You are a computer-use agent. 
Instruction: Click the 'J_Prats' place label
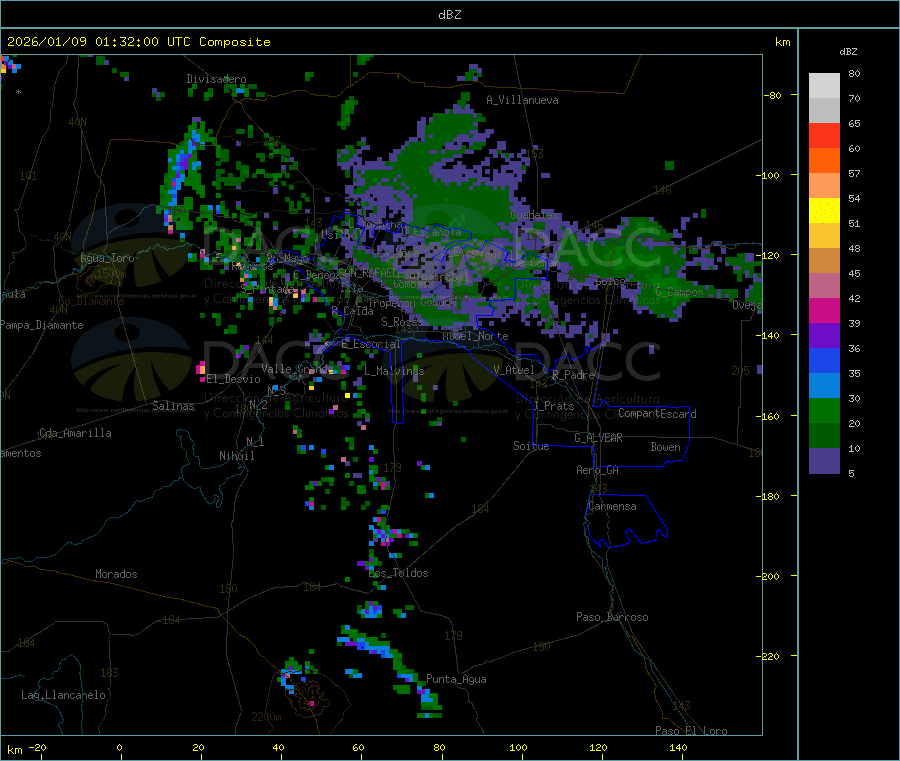(x=553, y=406)
